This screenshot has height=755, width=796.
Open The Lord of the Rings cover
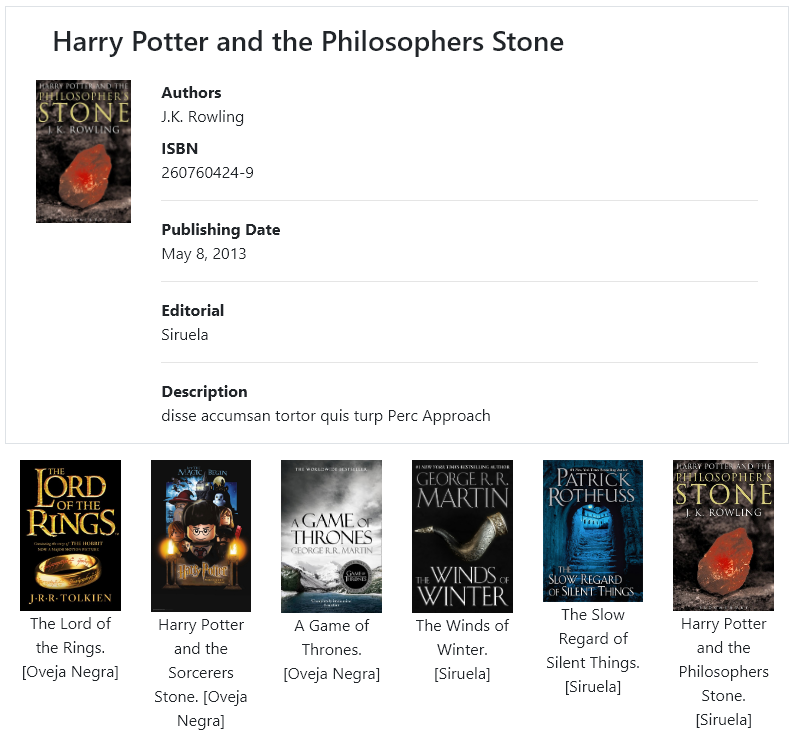[70, 535]
